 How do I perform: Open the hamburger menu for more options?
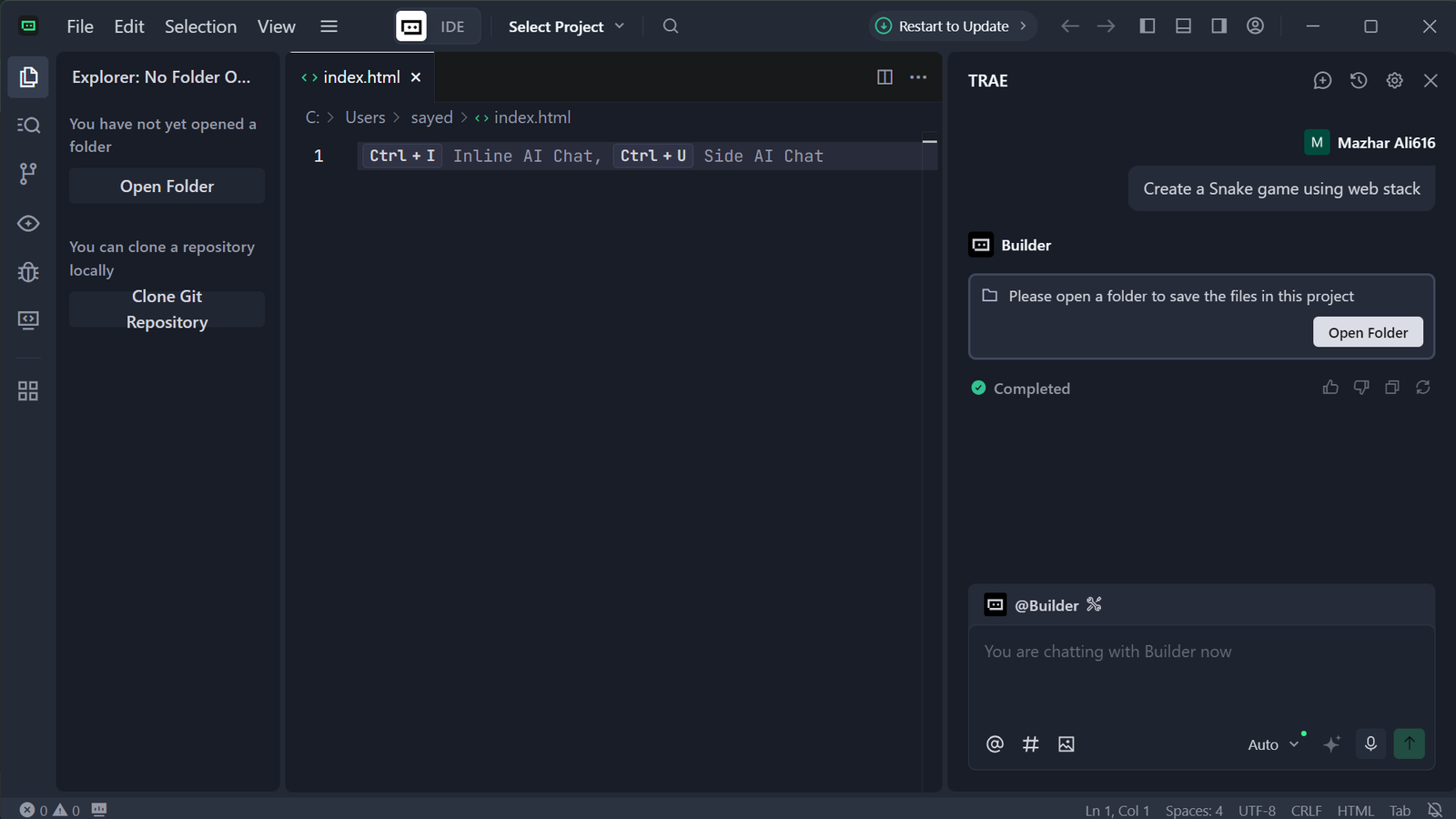pos(329,26)
